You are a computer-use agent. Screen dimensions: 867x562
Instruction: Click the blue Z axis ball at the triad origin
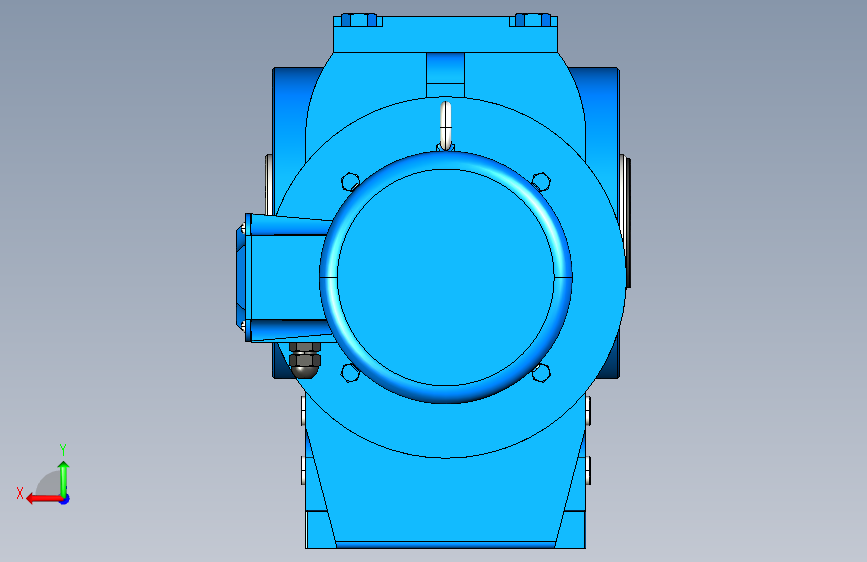tap(65, 499)
